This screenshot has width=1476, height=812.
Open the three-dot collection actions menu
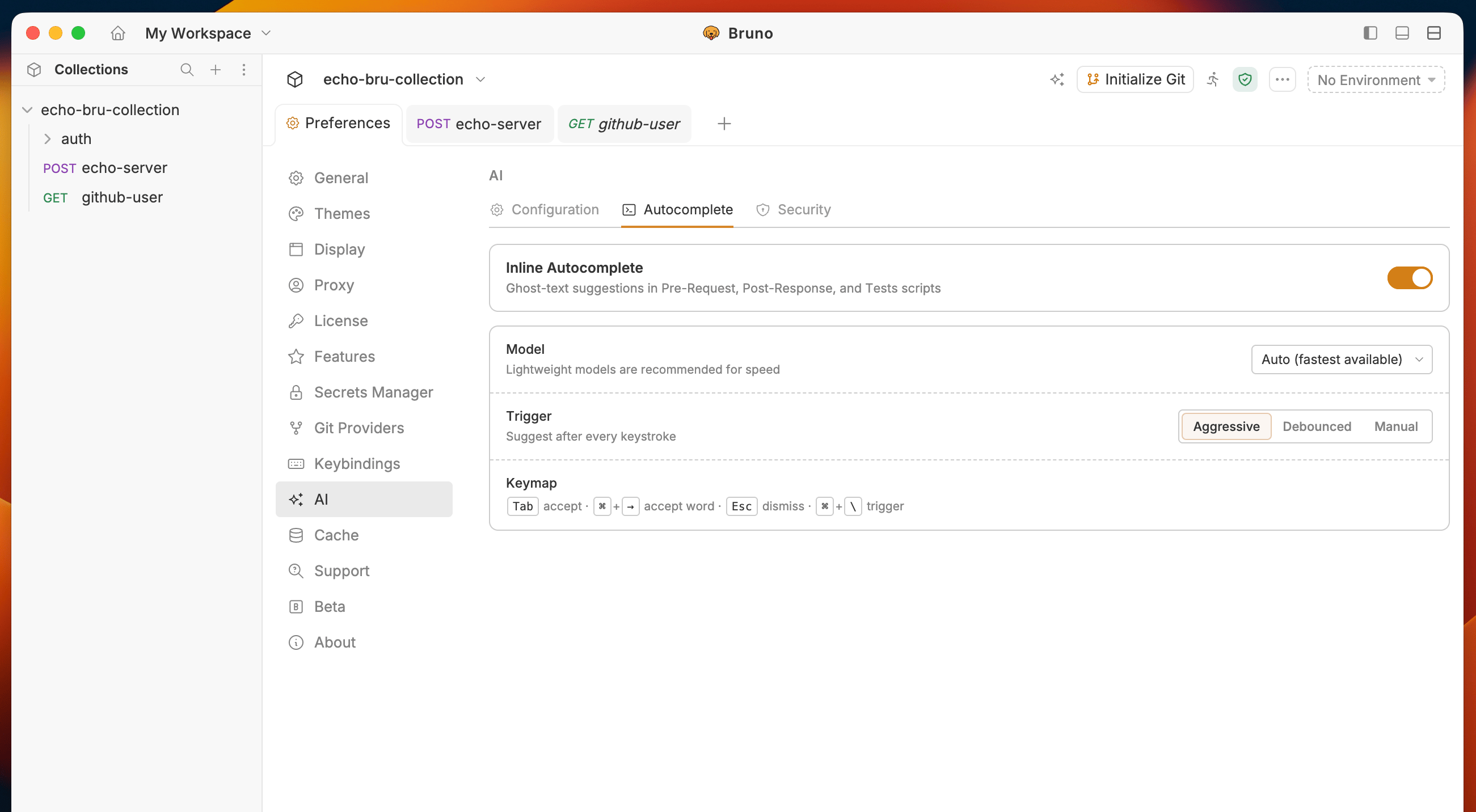click(1283, 79)
